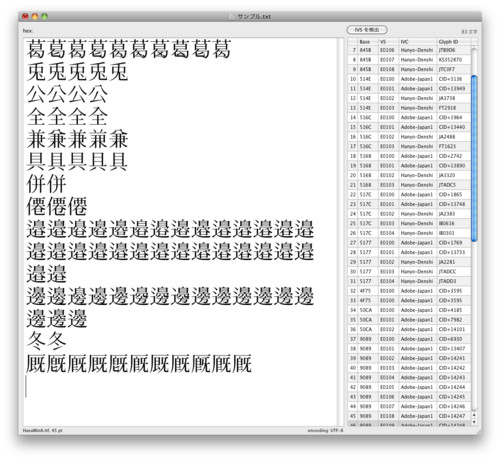The width and height of the screenshot is (500, 460).
Task: Select row 30 with Glyph ID JTADCC
Action: click(x=409, y=272)
